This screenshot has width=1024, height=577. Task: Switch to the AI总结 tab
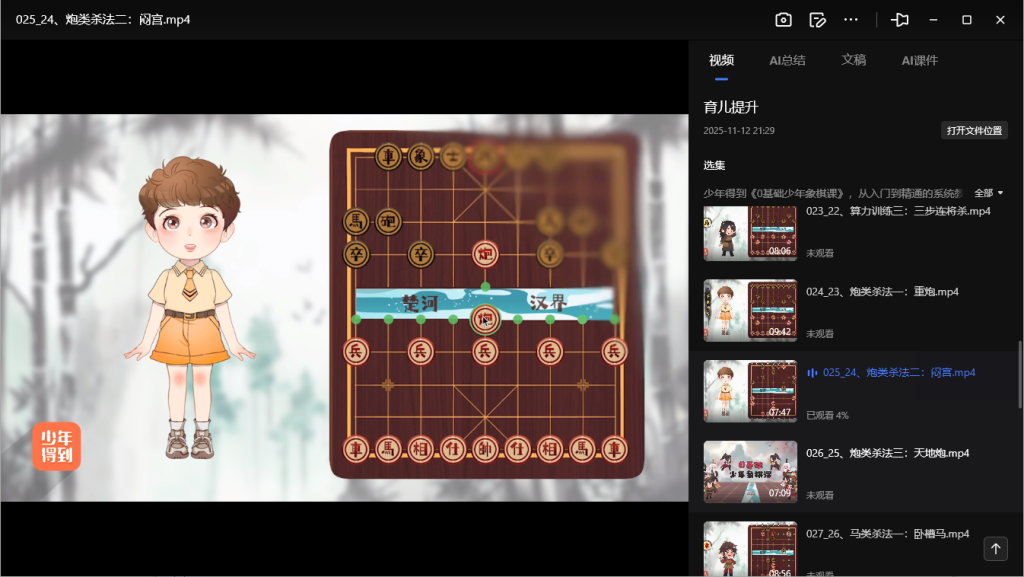click(x=787, y=60)
